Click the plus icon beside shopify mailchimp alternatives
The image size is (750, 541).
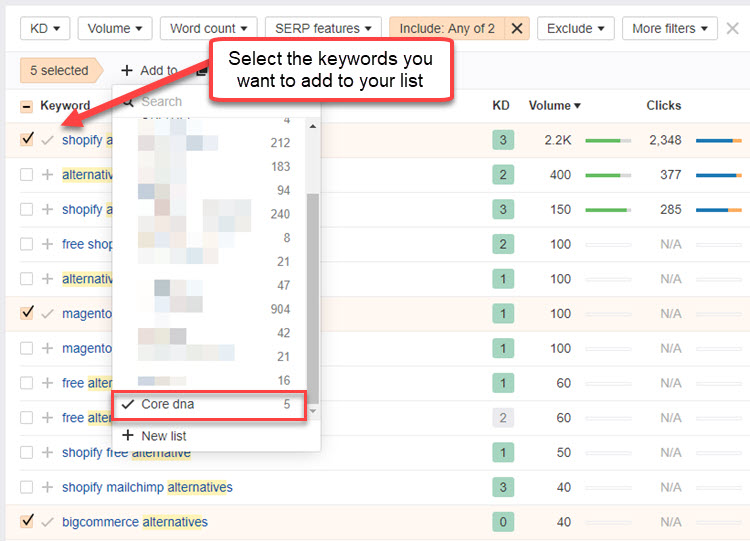[x=47, y=487]
